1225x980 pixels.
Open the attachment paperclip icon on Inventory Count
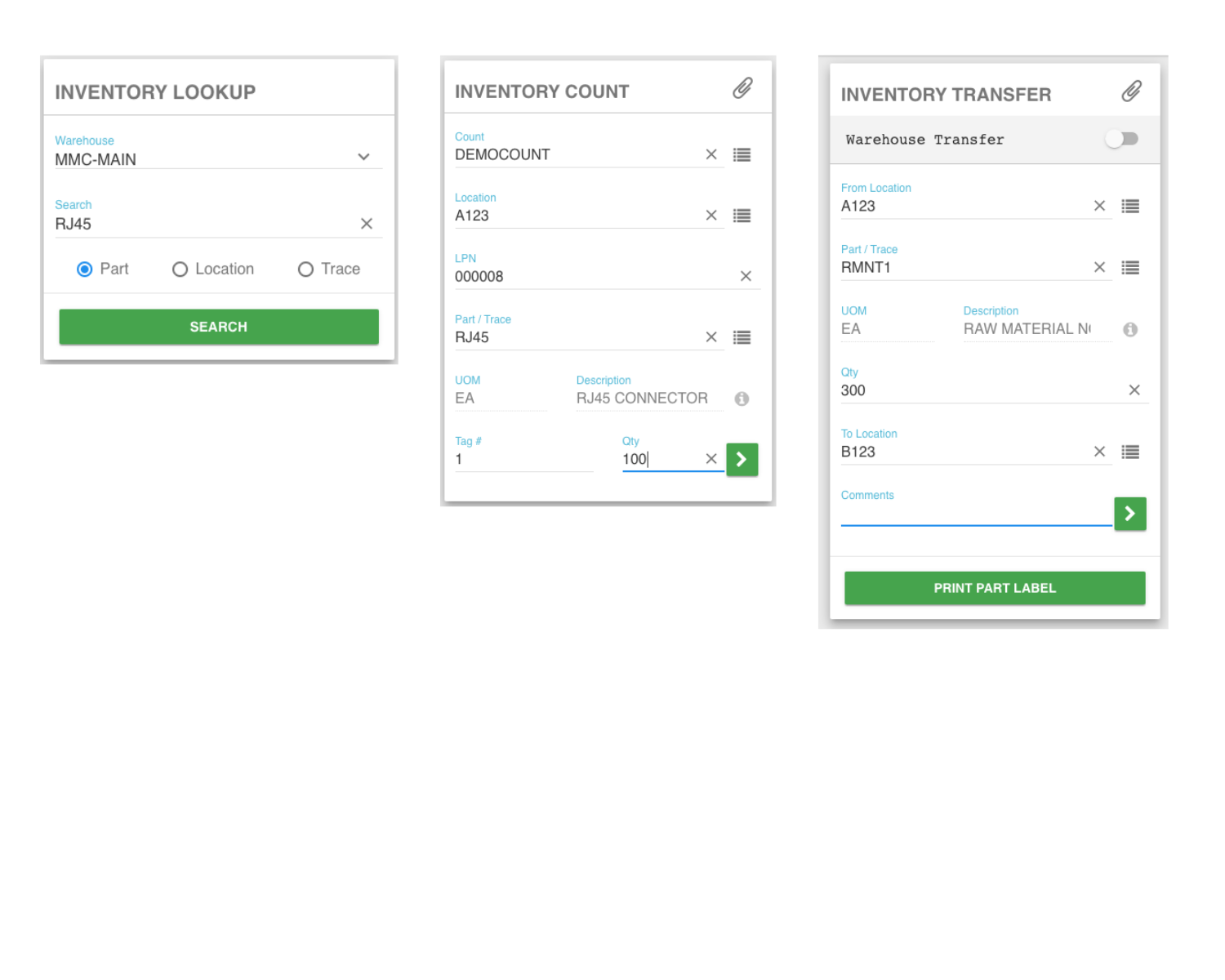[x=742, y=87]
